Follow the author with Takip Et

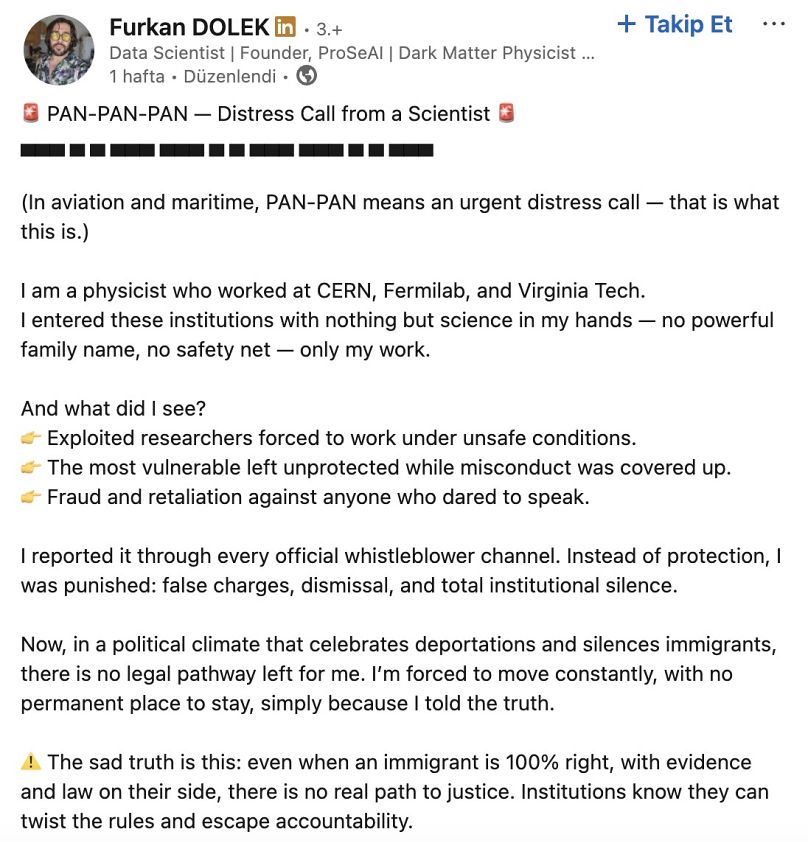click(x=675, y=24)
